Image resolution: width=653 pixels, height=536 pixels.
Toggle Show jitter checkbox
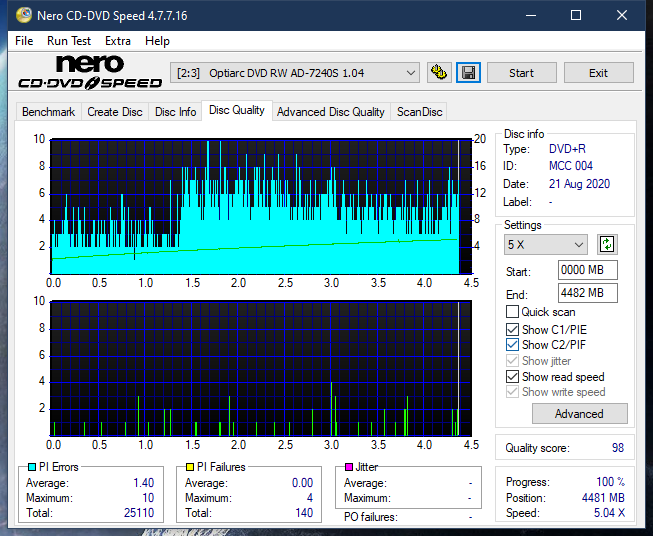(x=512, y=361)
